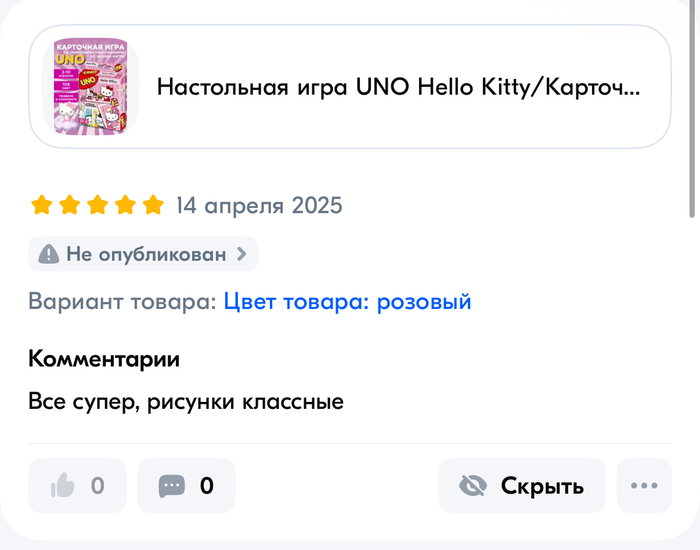700x550 pixels.
Task: Click the likes count number
Action: 97,486
